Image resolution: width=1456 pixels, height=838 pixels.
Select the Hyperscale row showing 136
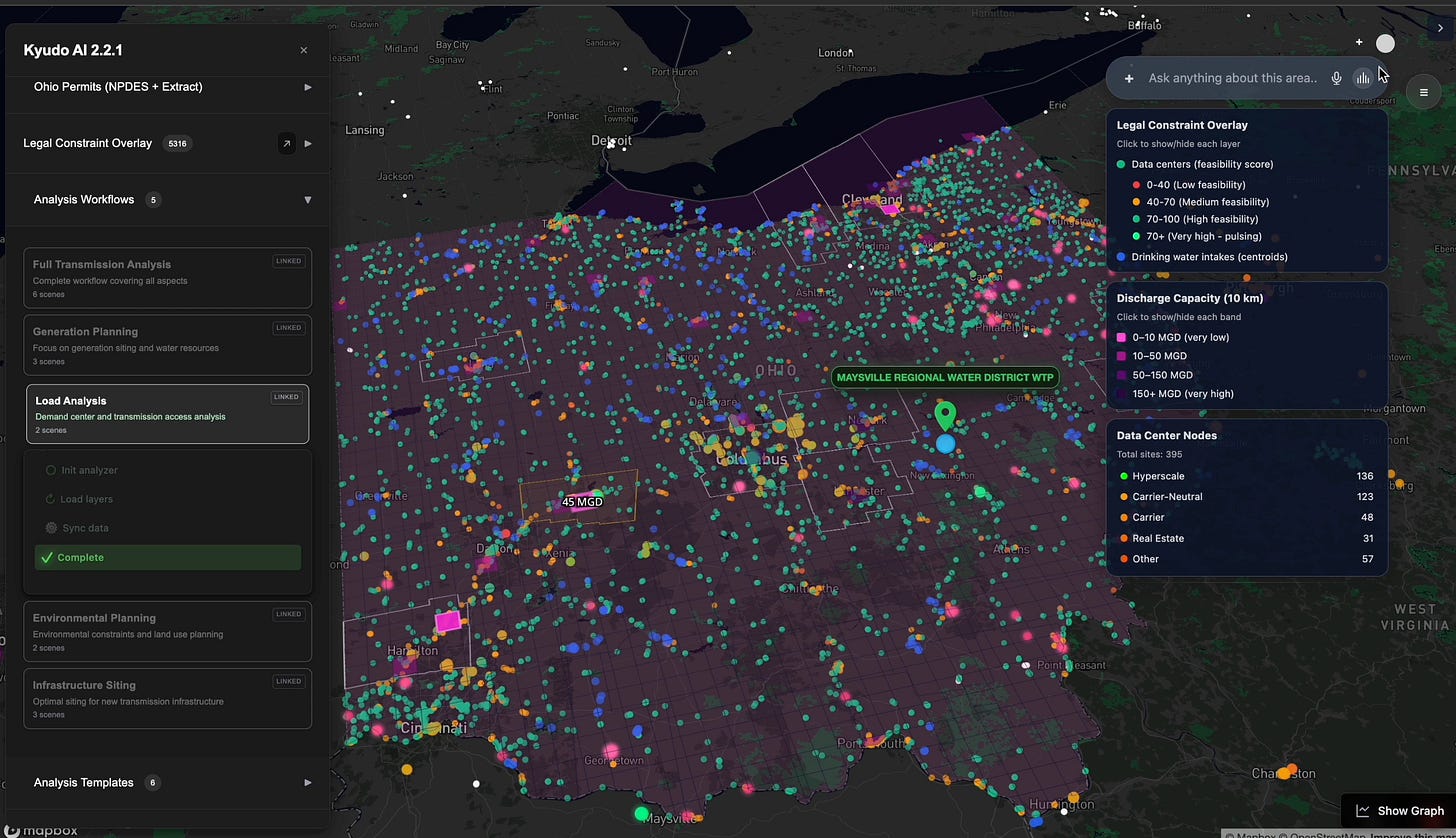pos(1246,476)
